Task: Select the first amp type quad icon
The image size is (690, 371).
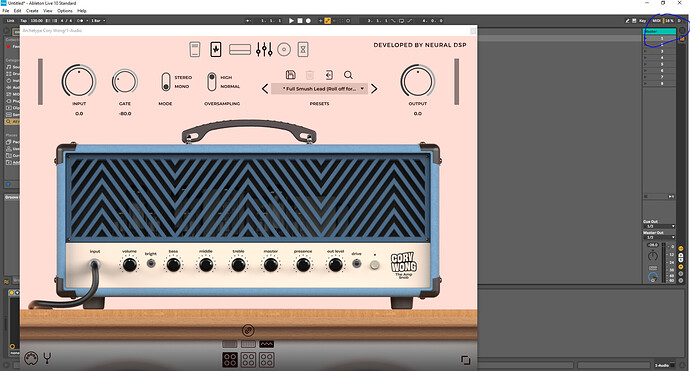Action: click(230, 360)
